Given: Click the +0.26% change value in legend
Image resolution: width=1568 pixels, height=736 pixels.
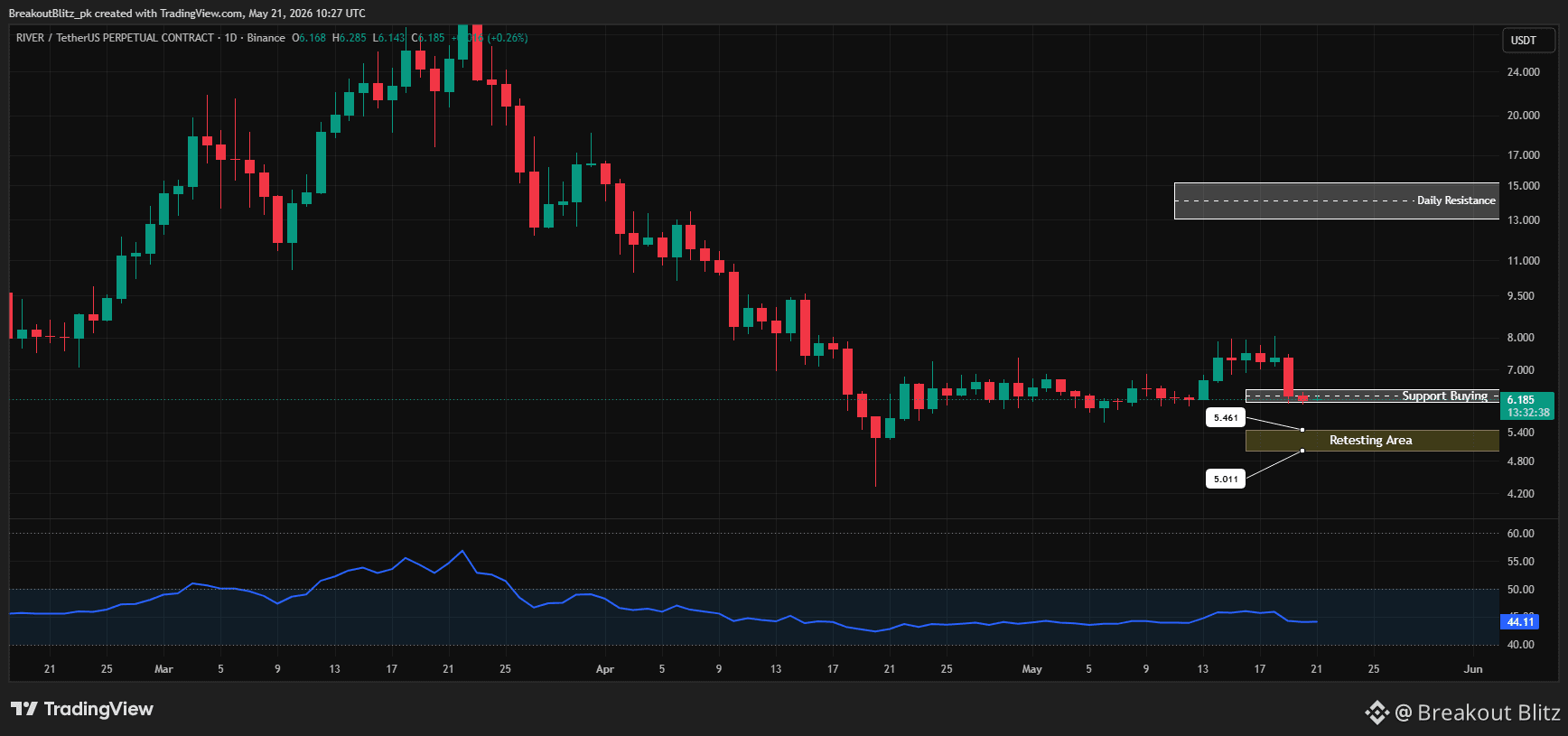Looking at the screenshot, I should pyautogui.click(x=508, y=38).
